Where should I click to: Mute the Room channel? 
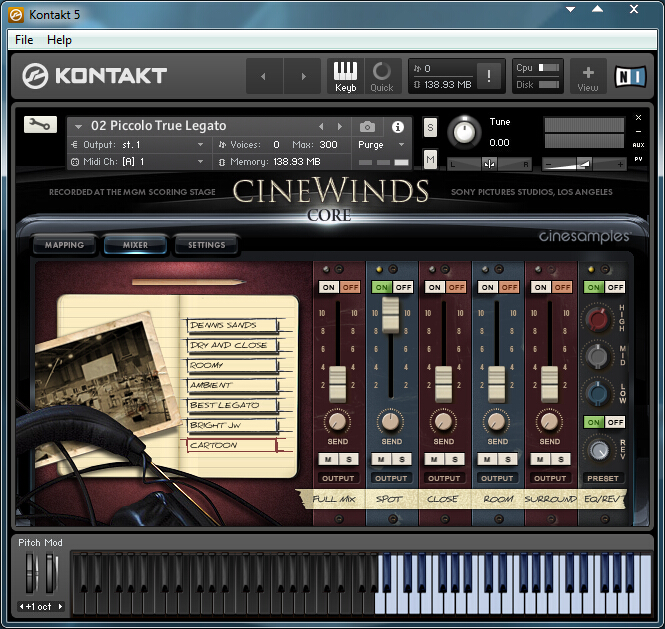click(487, 459)
